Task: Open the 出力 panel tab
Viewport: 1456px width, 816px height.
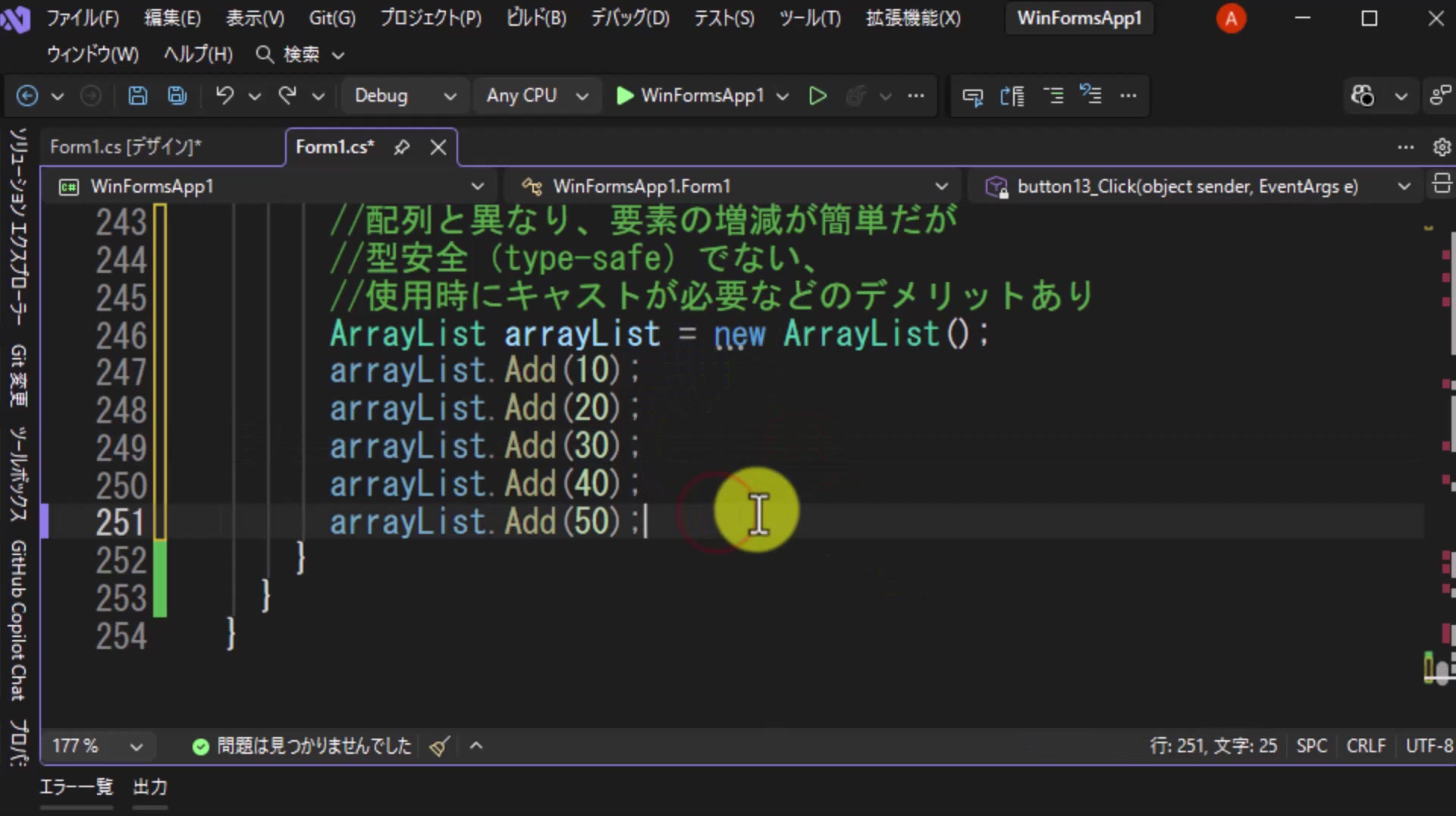Action: 150,787
